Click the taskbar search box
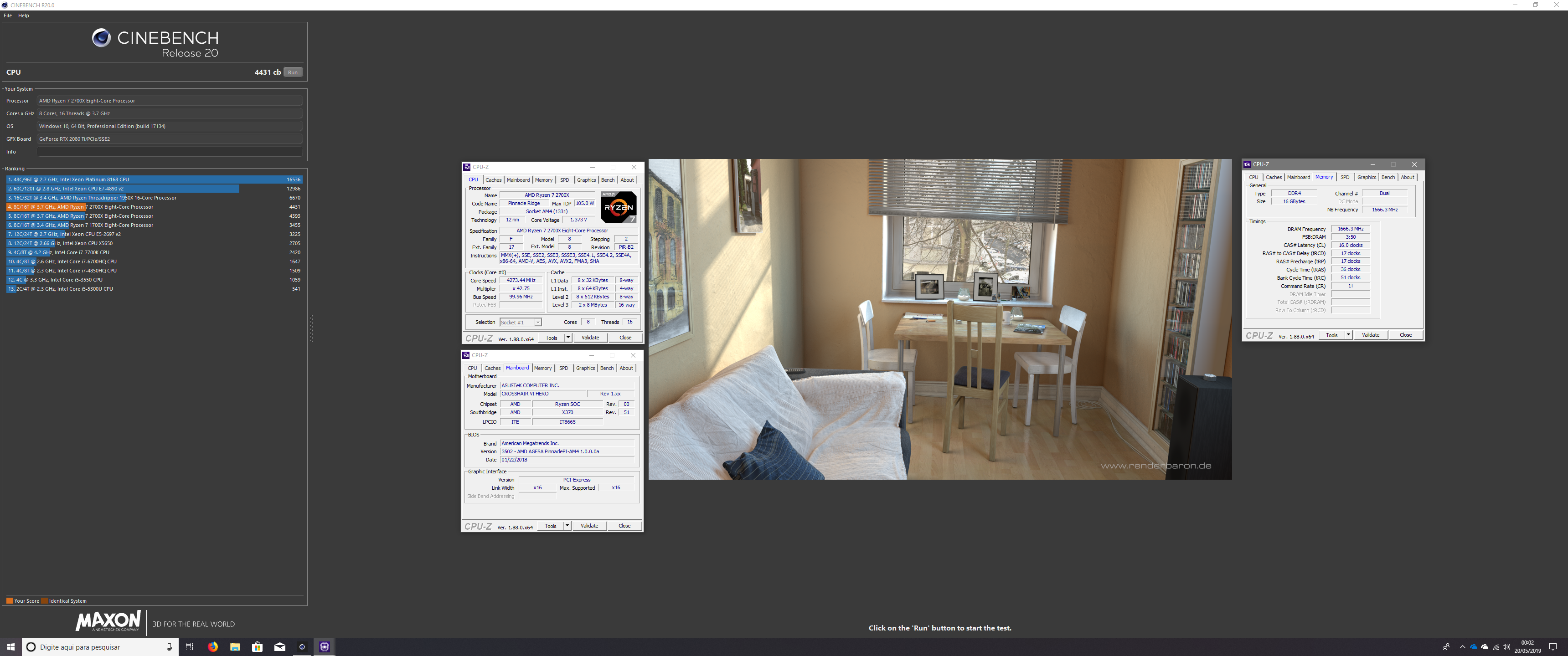The image size is (1568, 656). click(100, 647)
